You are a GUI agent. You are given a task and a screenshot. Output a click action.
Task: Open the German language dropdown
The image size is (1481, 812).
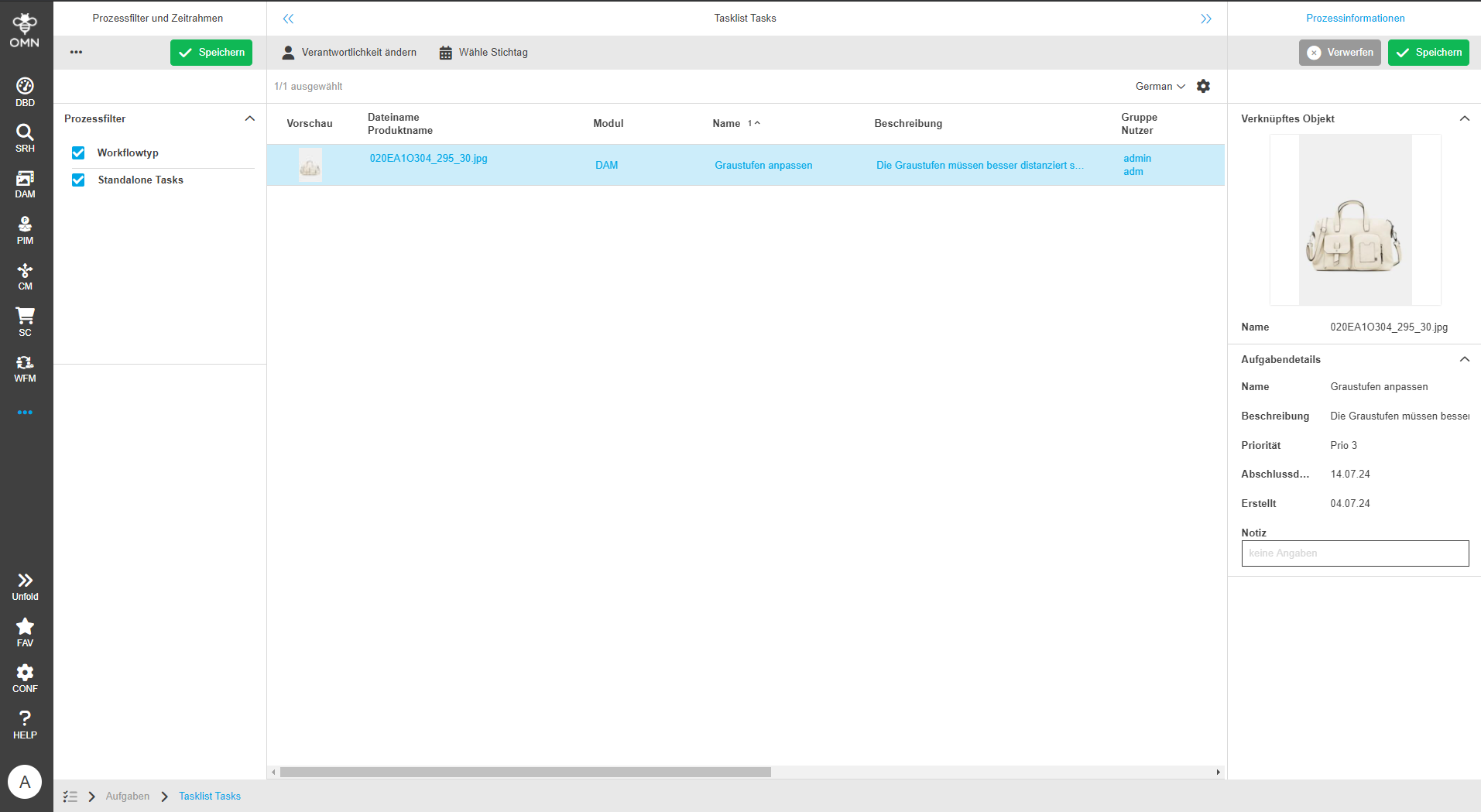point(1159,86)
